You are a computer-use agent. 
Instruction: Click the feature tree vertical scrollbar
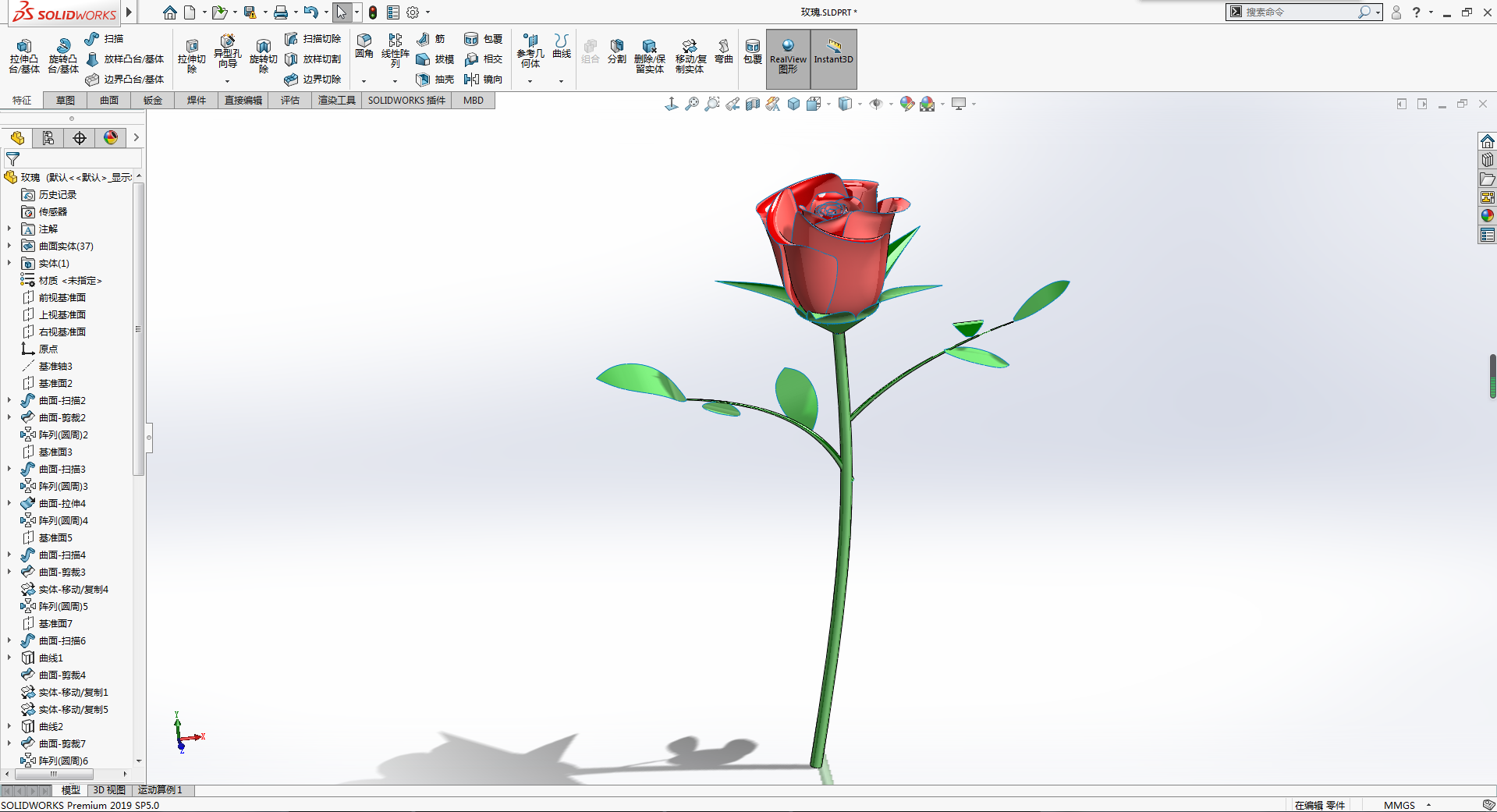(x=139, y=328)
